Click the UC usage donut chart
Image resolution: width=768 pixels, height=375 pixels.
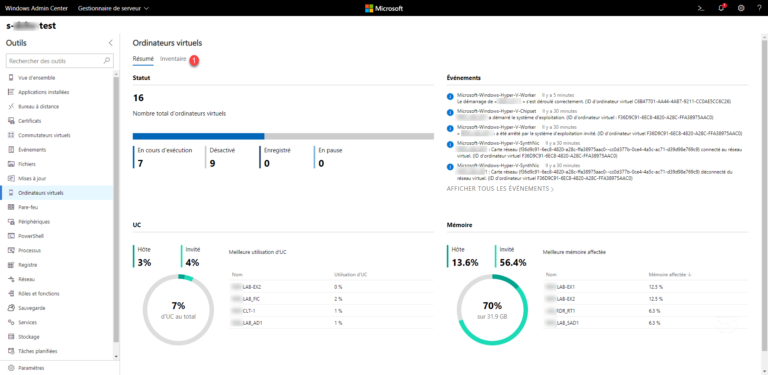[178, 309]
